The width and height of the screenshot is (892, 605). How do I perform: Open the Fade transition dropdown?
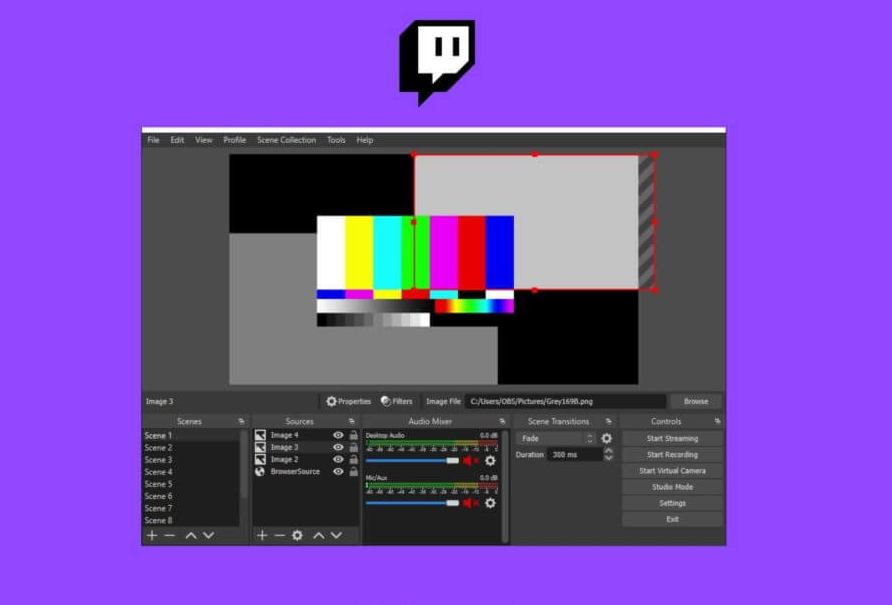click(x=557, y=438)
